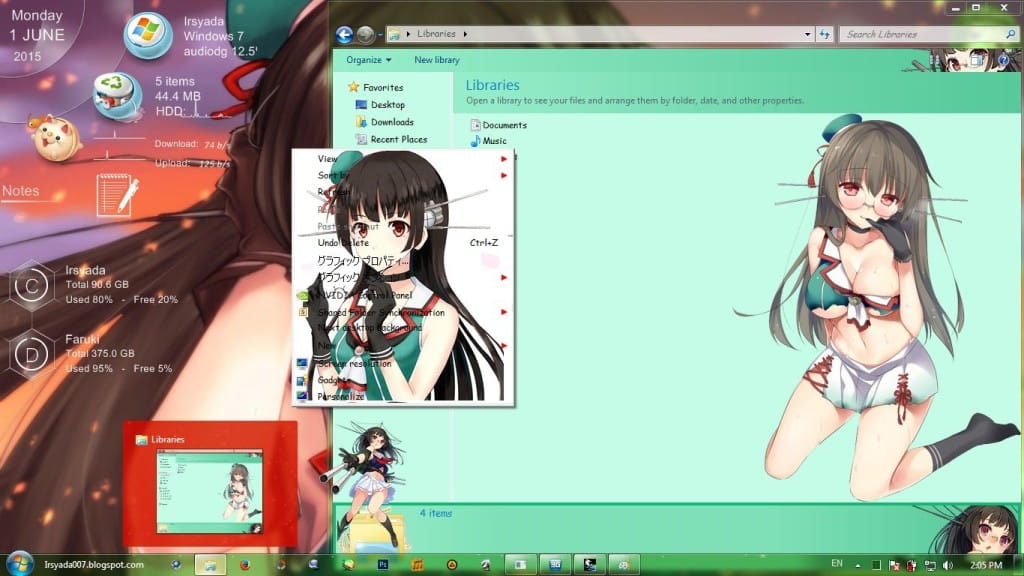Toggle Show desktop at the taskbar's right edge
Image resolution: width=1024 pixels, height=576 pixels.
coord(1021,564)
